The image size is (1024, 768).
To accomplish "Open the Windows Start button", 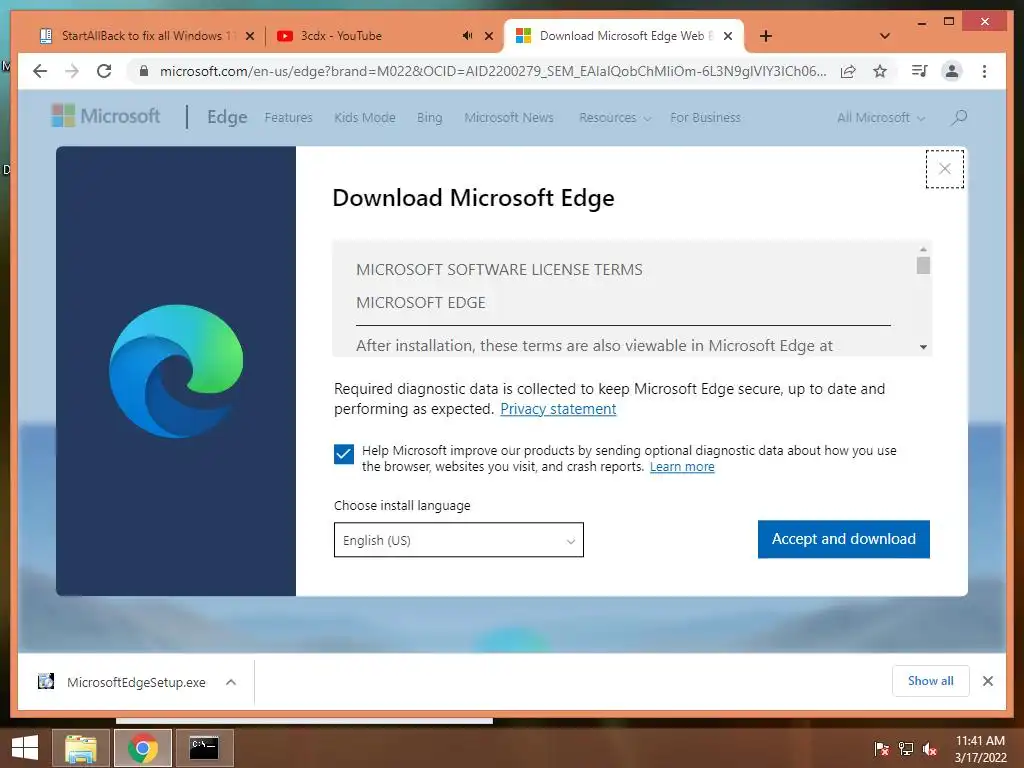I will 24,748.
